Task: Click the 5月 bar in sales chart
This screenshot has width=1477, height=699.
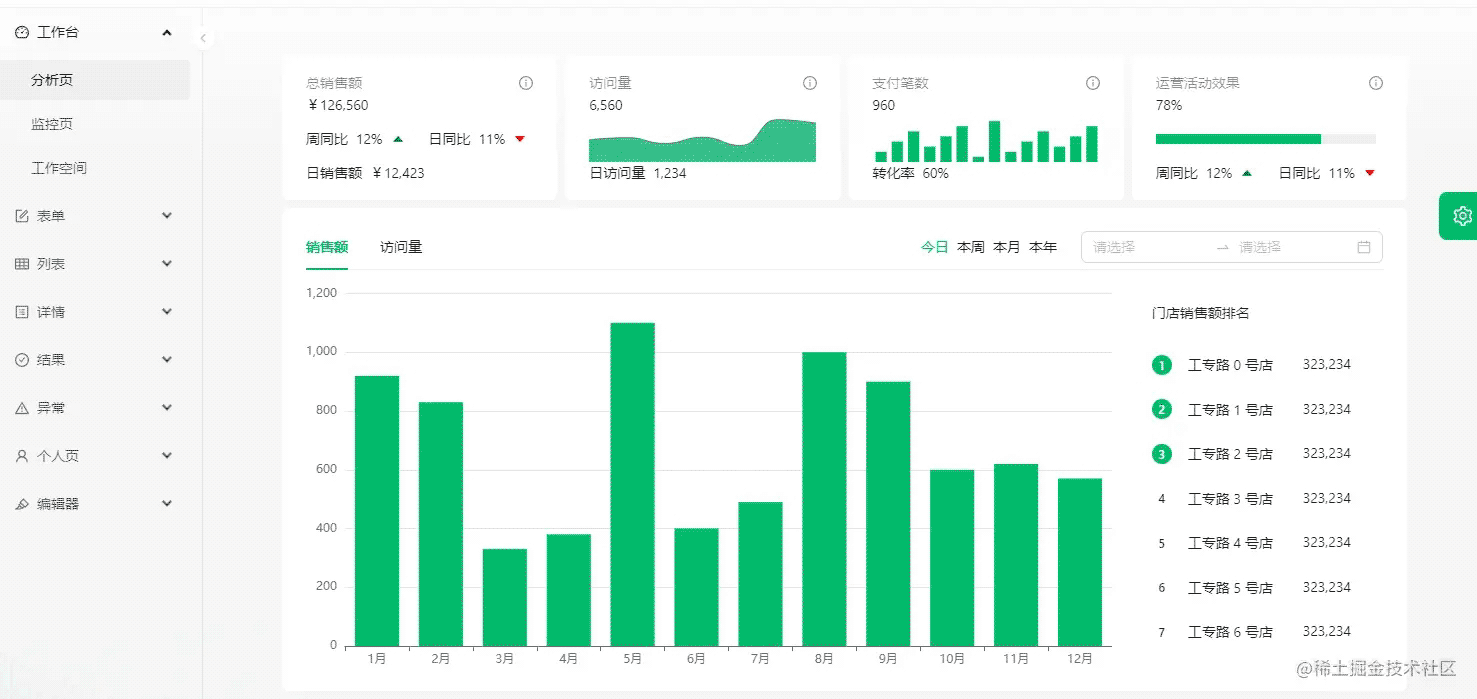Action: (x=633, y=484)
